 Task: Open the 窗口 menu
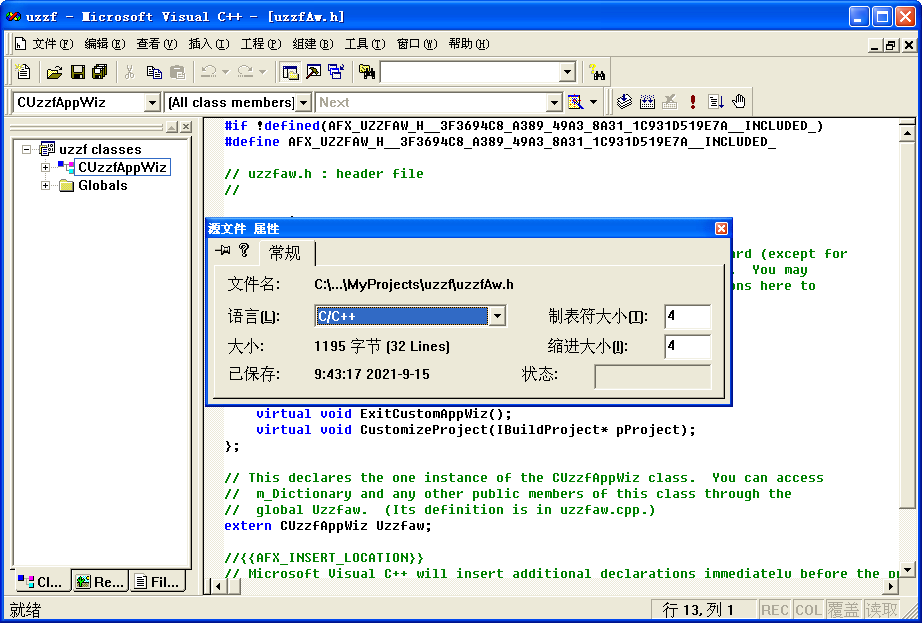pyautogui.click(x=417, y=44)
